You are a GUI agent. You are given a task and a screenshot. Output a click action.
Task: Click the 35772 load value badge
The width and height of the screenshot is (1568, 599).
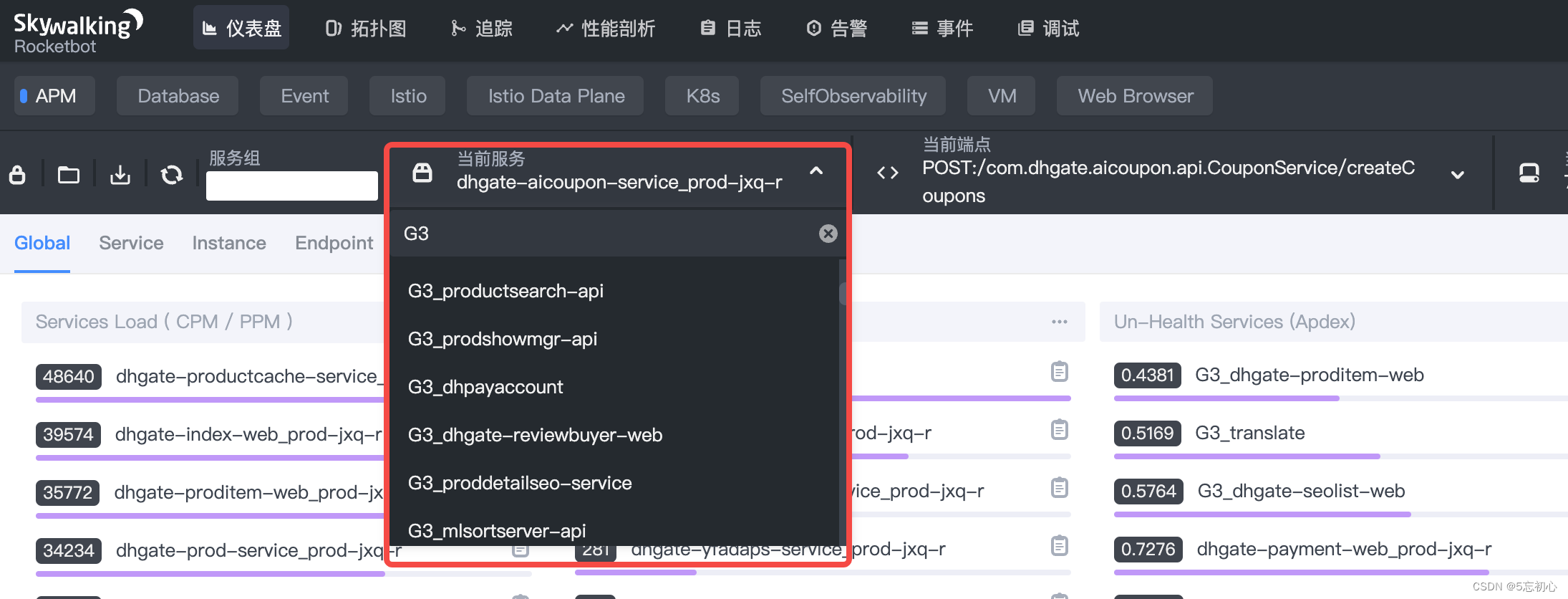67,492
